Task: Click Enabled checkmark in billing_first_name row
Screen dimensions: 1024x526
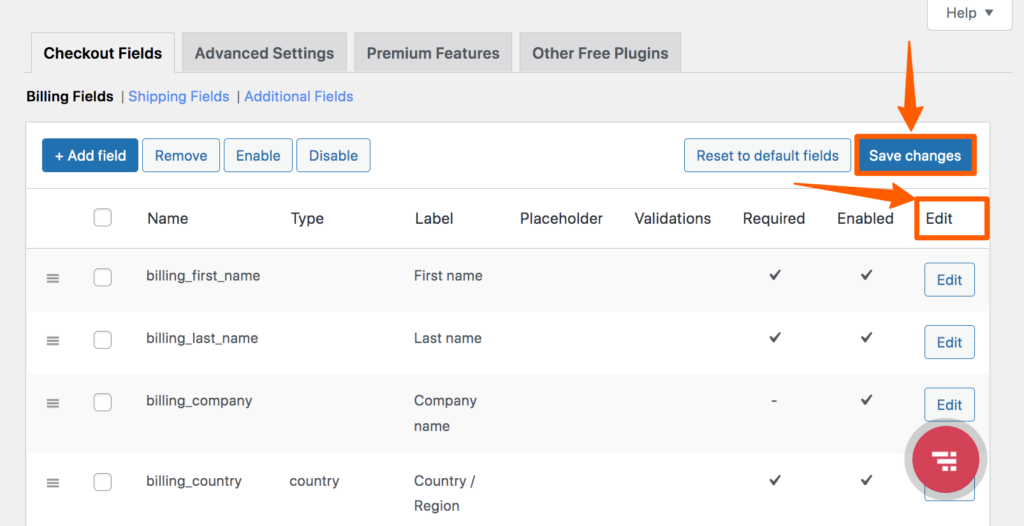Action: (866, 276)
